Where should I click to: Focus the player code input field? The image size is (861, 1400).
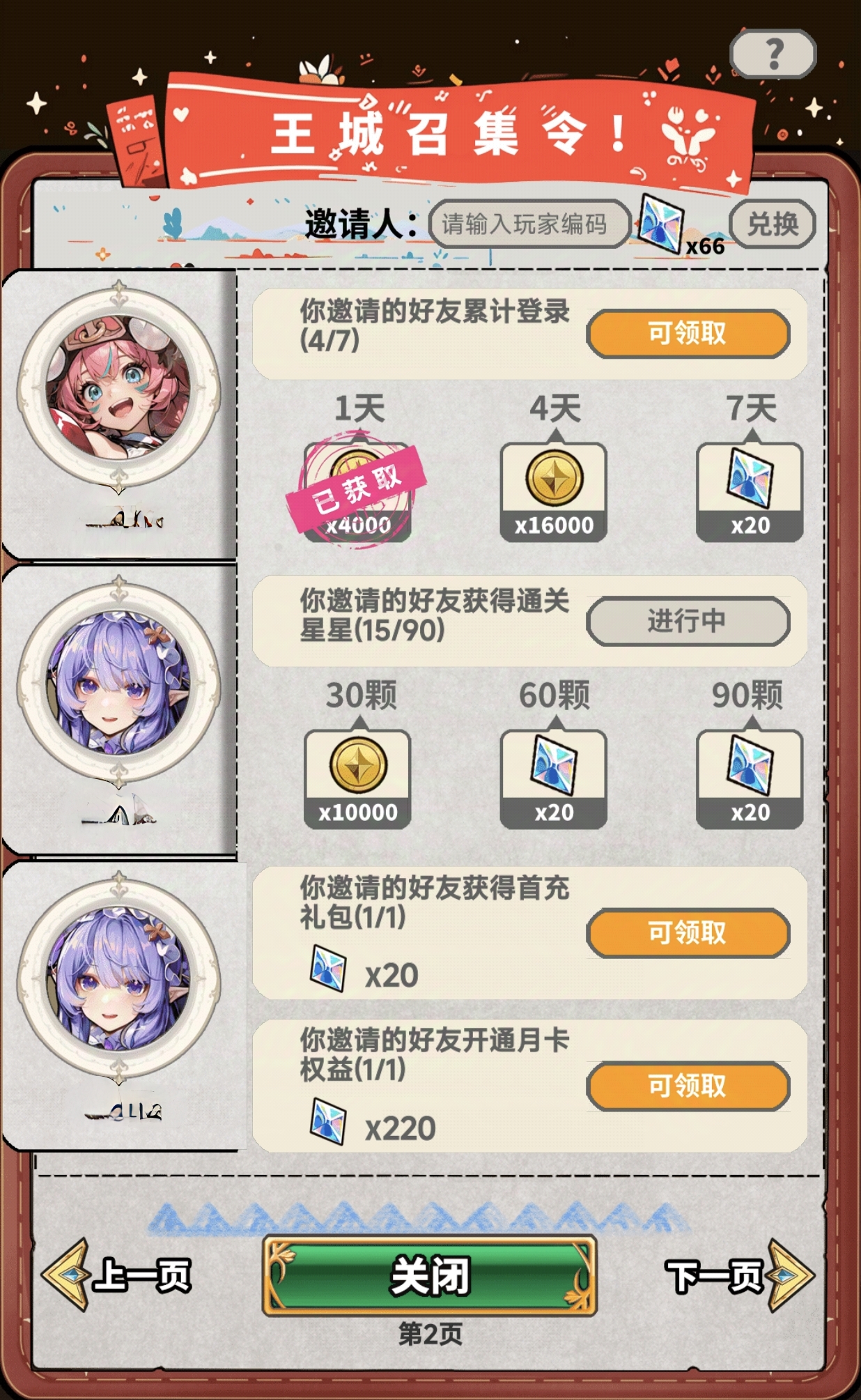click(529, 224)
